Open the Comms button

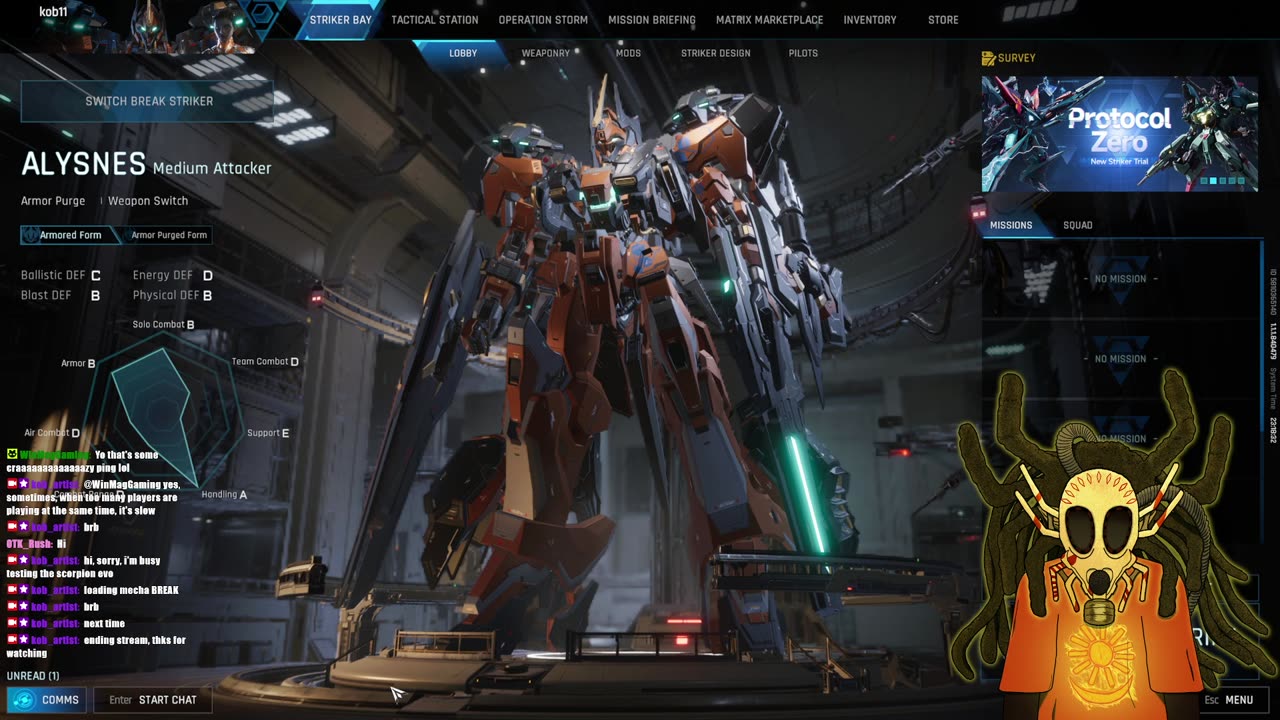[x=47, y=700]
